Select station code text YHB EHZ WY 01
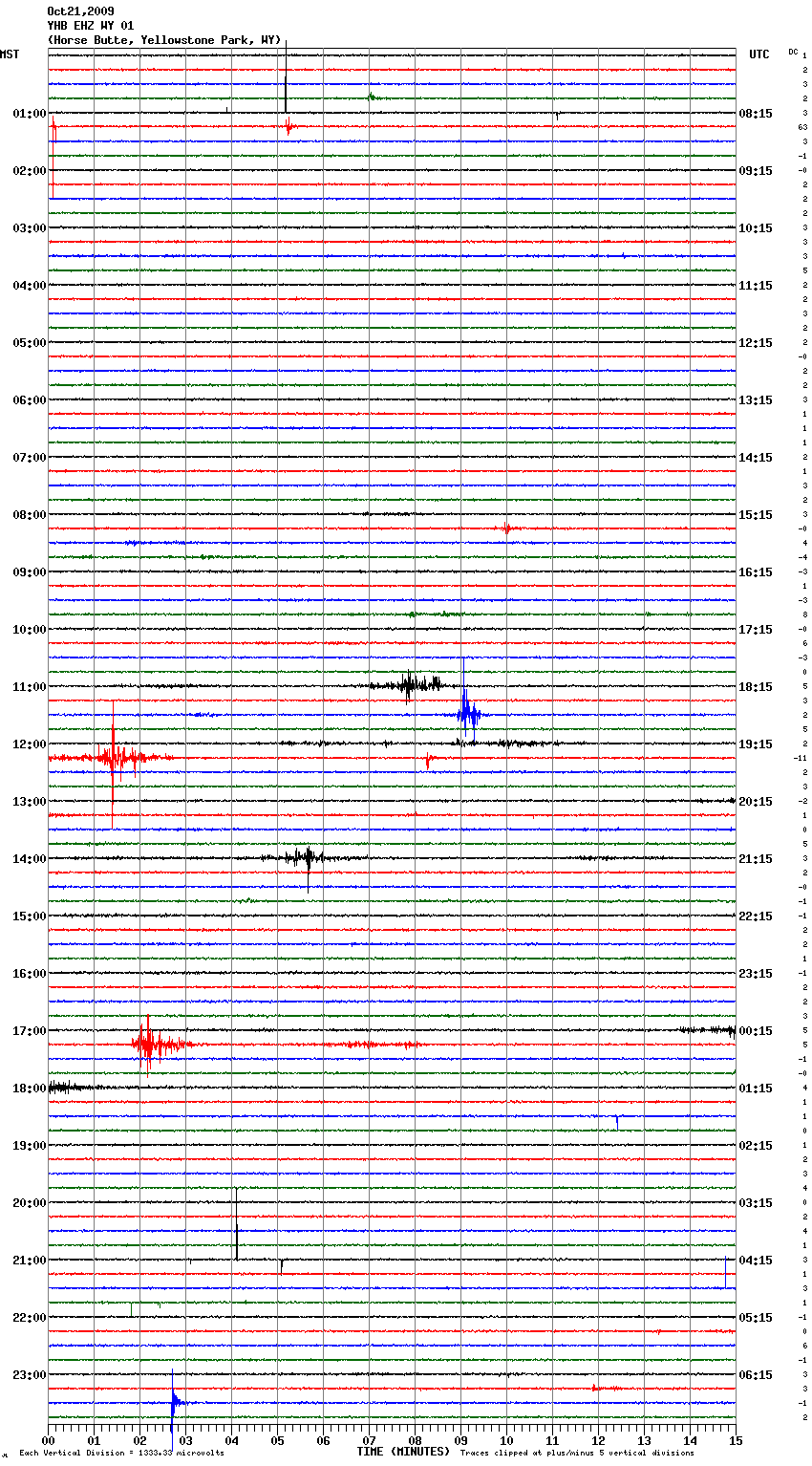This screenshot has height=1466, width=812. (x=91, y=26)
